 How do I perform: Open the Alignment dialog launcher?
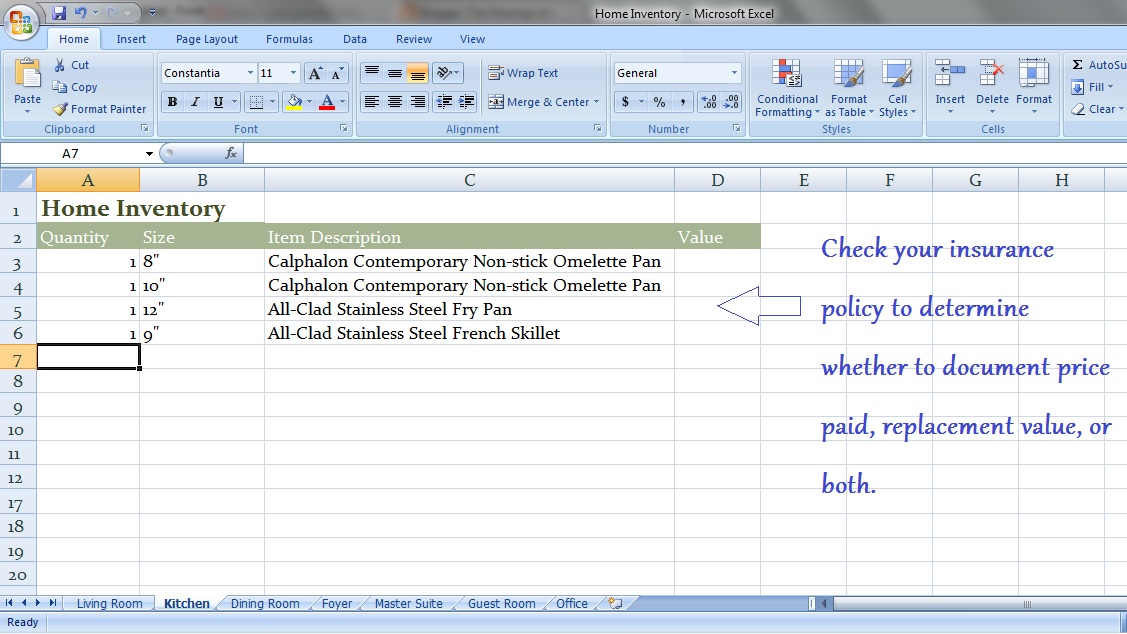[x=597, y=129]
